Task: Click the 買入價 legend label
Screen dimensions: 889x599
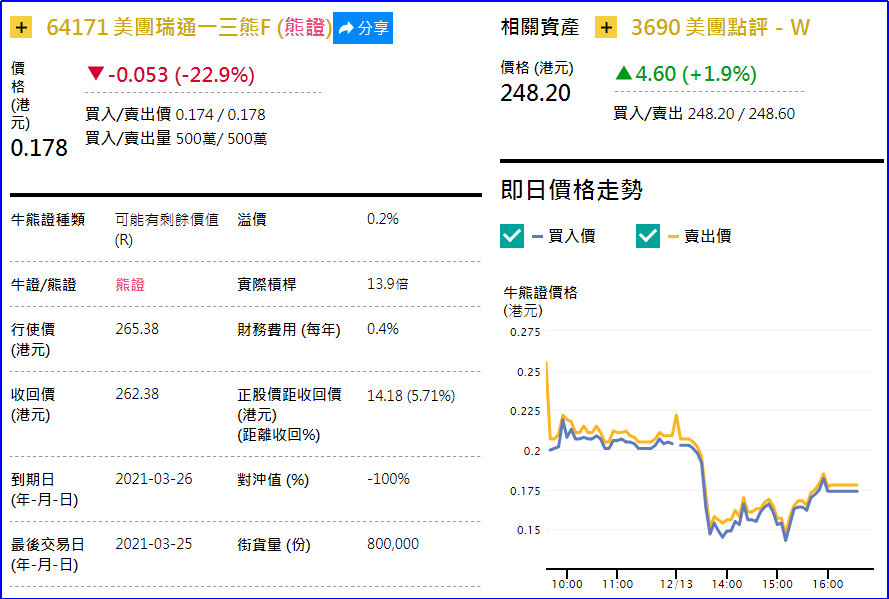Action: [x=572, y=236]
